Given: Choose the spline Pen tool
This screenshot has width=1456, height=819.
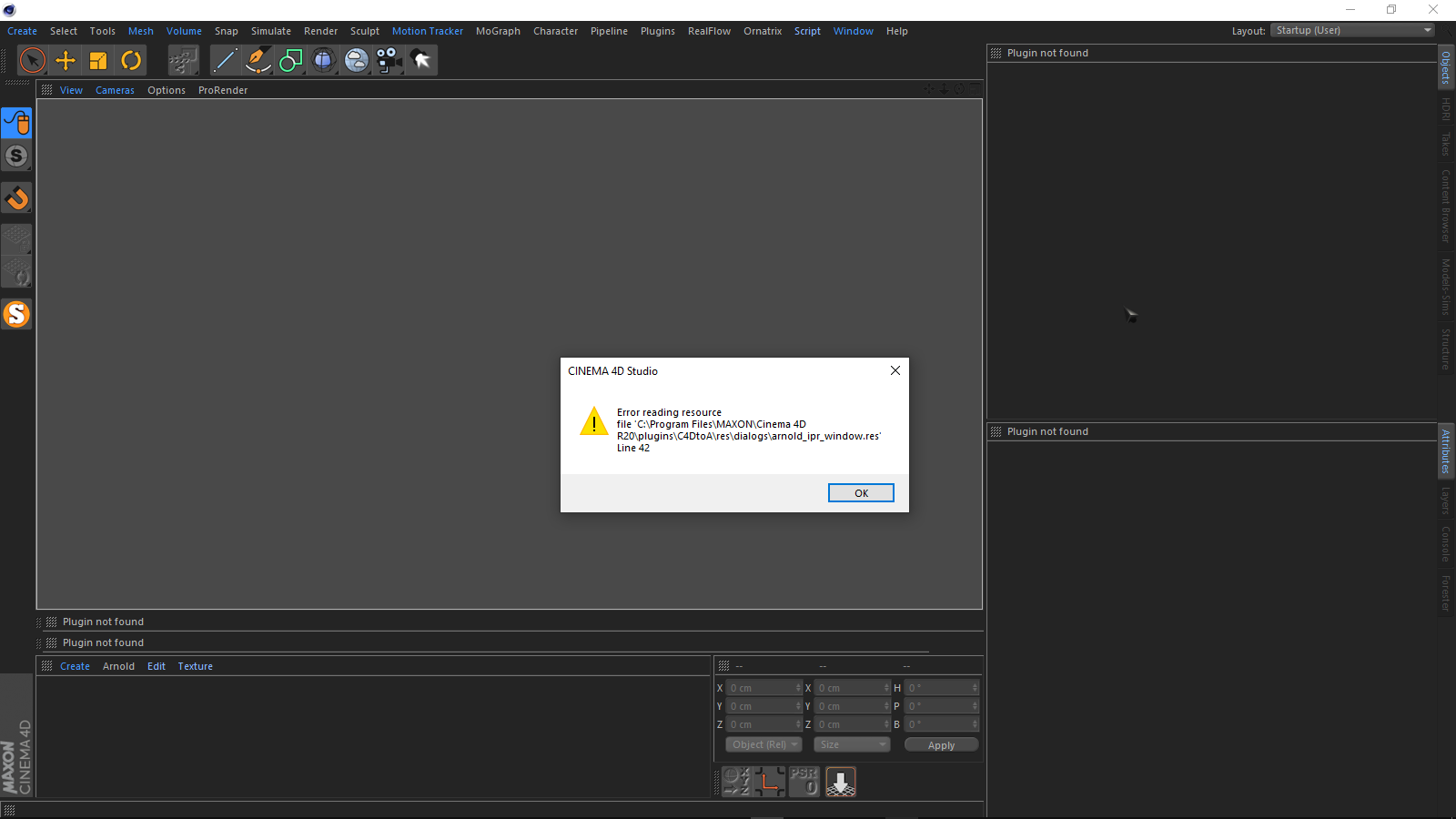Looking at the screenshot, I should (x=258, y=61).
